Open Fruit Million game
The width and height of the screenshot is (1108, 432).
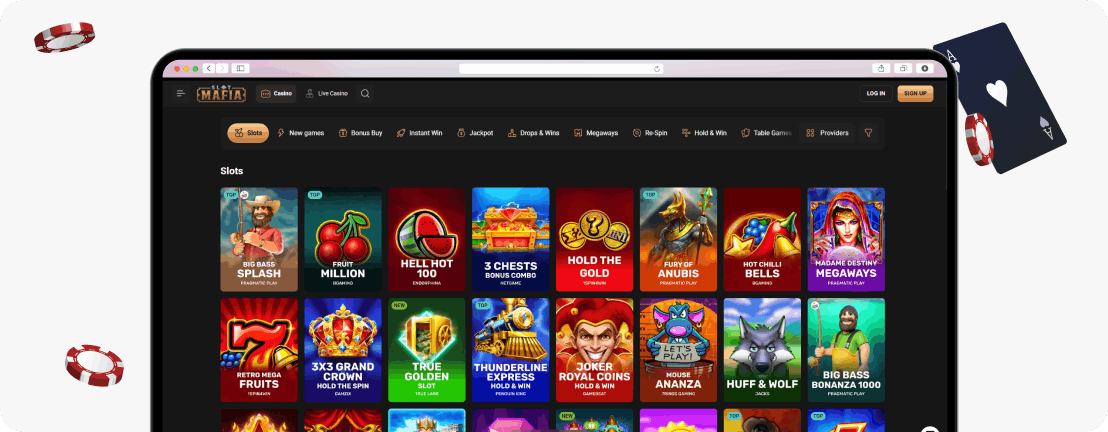tap(343, 240)
